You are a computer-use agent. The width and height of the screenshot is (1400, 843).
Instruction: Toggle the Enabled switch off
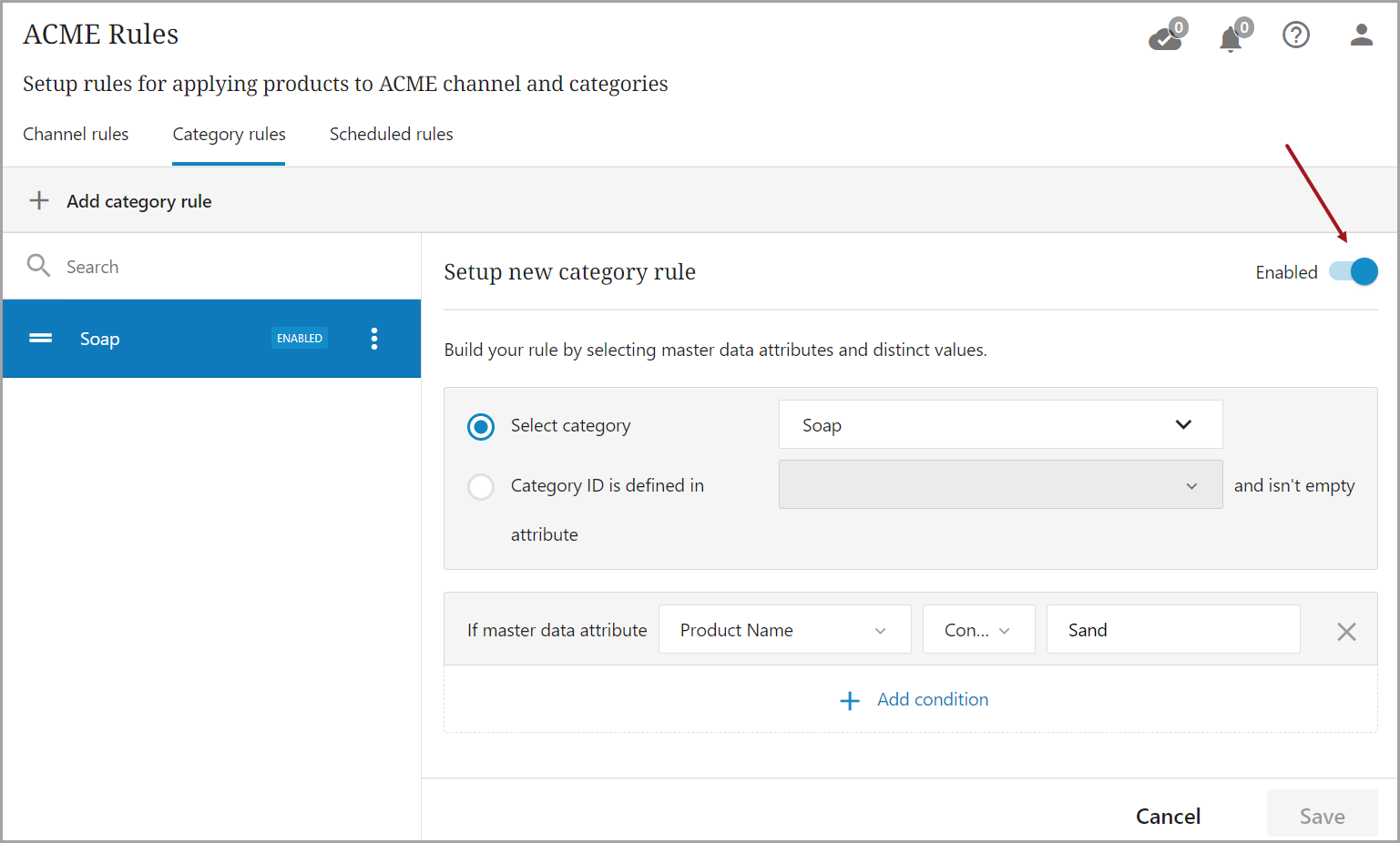[x=1354, y=271]
